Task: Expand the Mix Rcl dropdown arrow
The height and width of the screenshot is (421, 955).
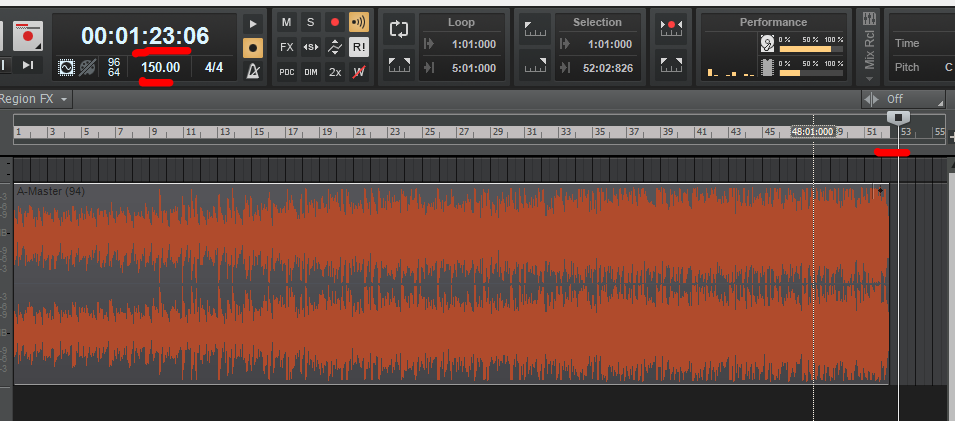Action: (870, 79)
